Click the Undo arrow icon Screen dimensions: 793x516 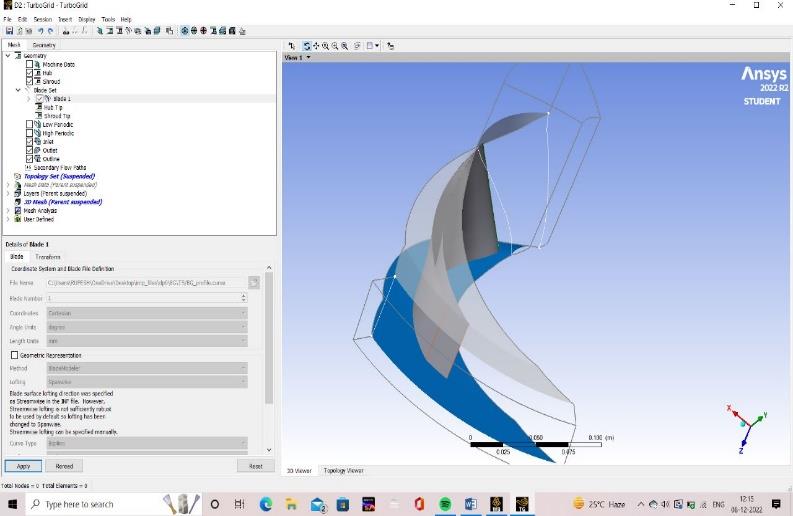[40, 31]
